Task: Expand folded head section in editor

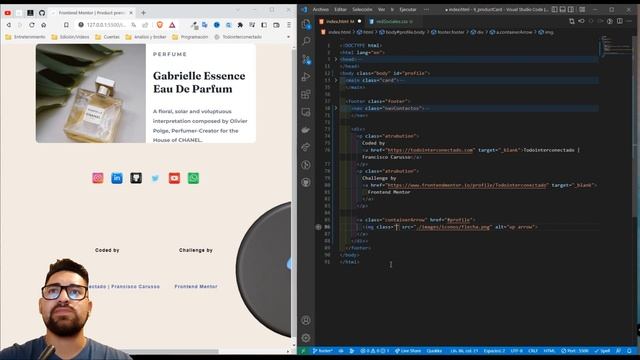Action: 336,59
